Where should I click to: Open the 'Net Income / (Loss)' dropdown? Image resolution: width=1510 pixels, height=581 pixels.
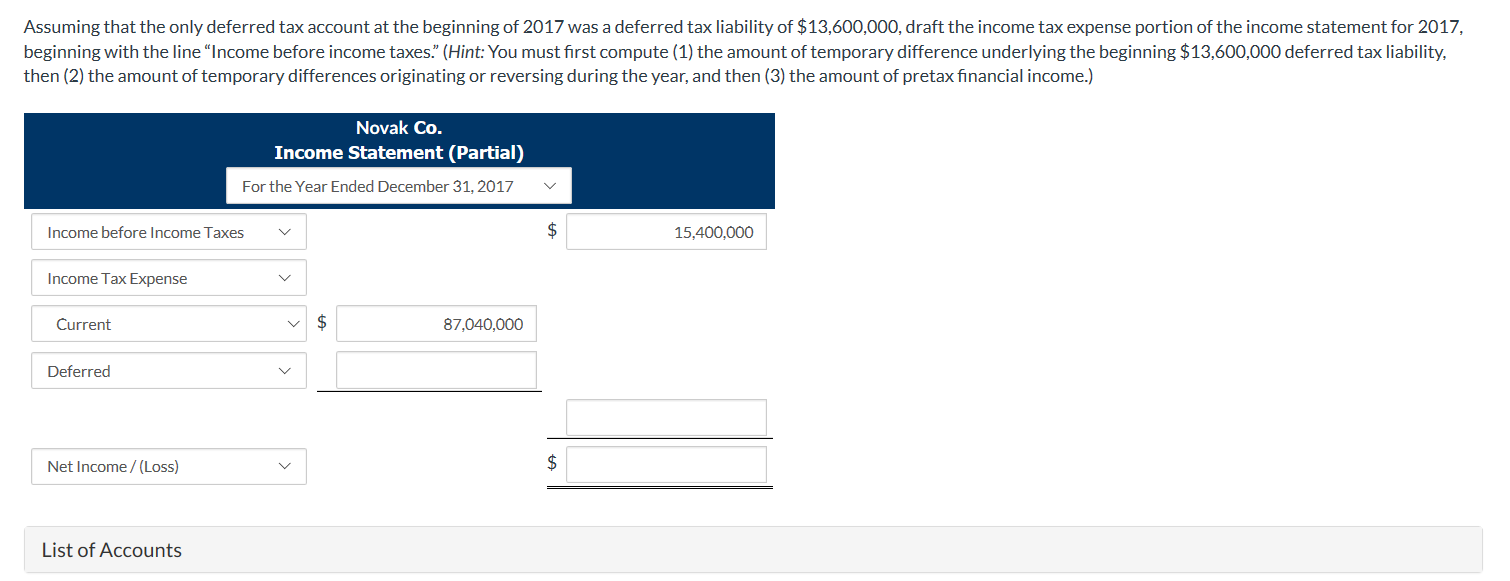point(168,466)
